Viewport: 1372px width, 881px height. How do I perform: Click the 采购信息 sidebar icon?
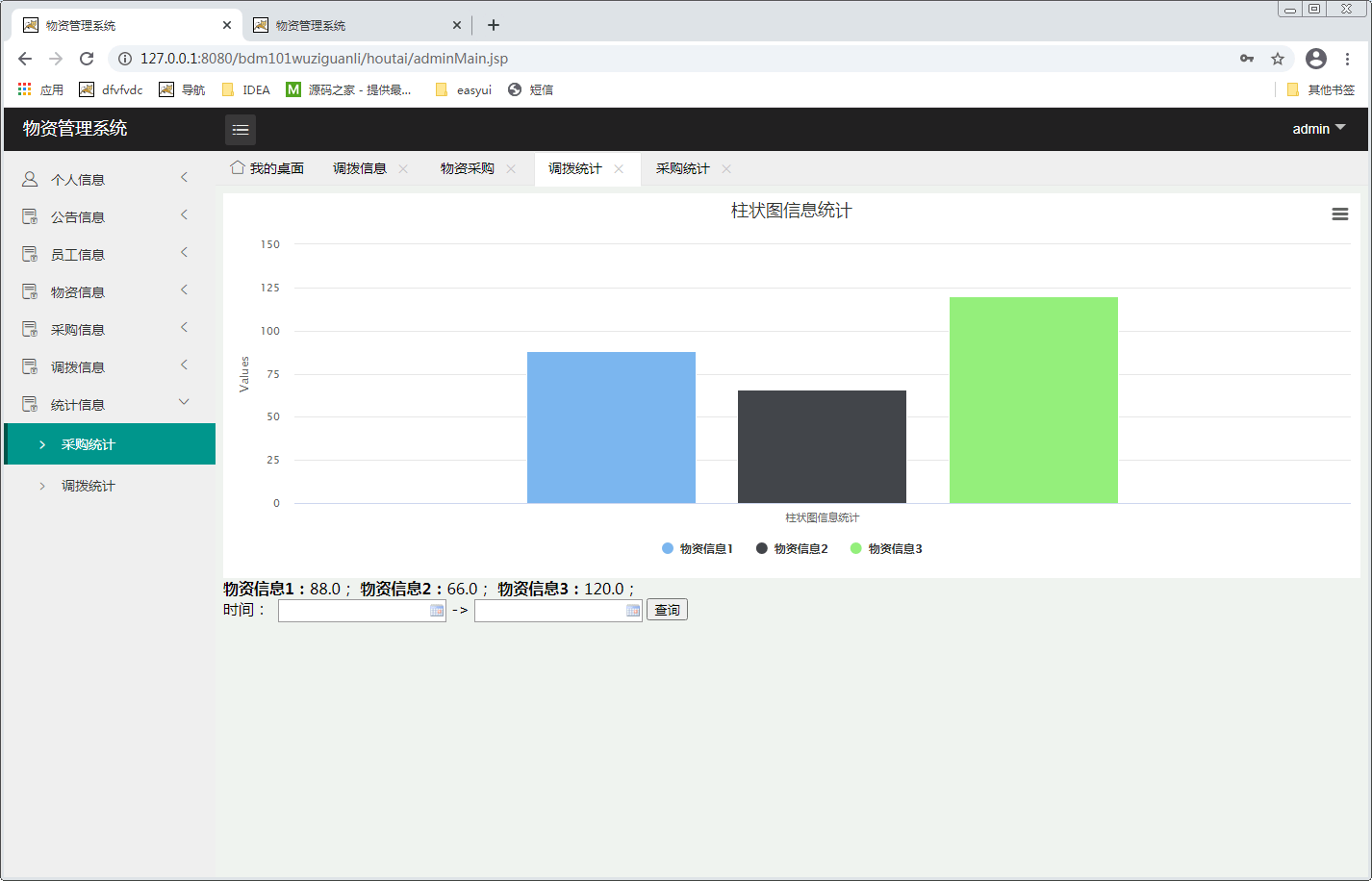30,329
